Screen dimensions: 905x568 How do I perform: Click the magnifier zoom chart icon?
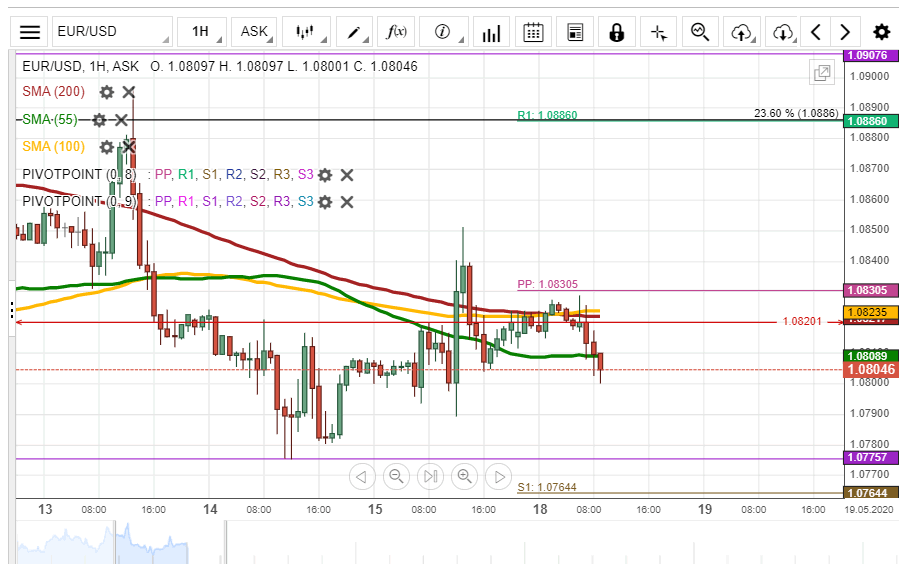pyautogui.click(x=700, y=32)
